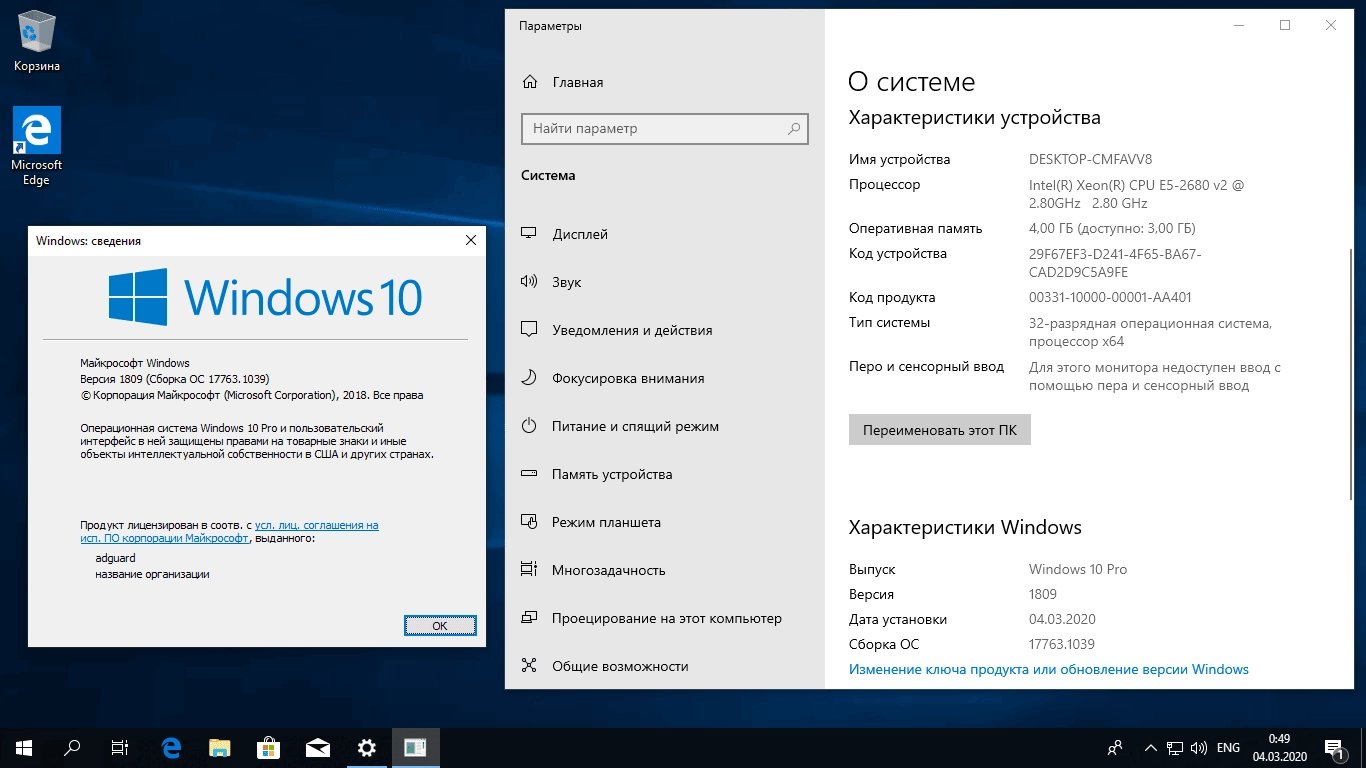The height and width of the screenshot is (768, 1366).
Task: Go to Уведомления и действия
Action: (x=665, y=330)
